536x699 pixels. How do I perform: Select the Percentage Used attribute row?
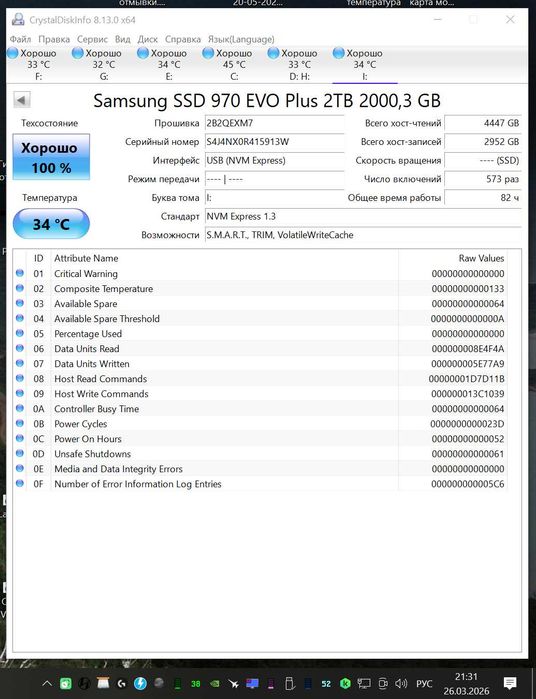pyautogui.click(x=260, y=333)
